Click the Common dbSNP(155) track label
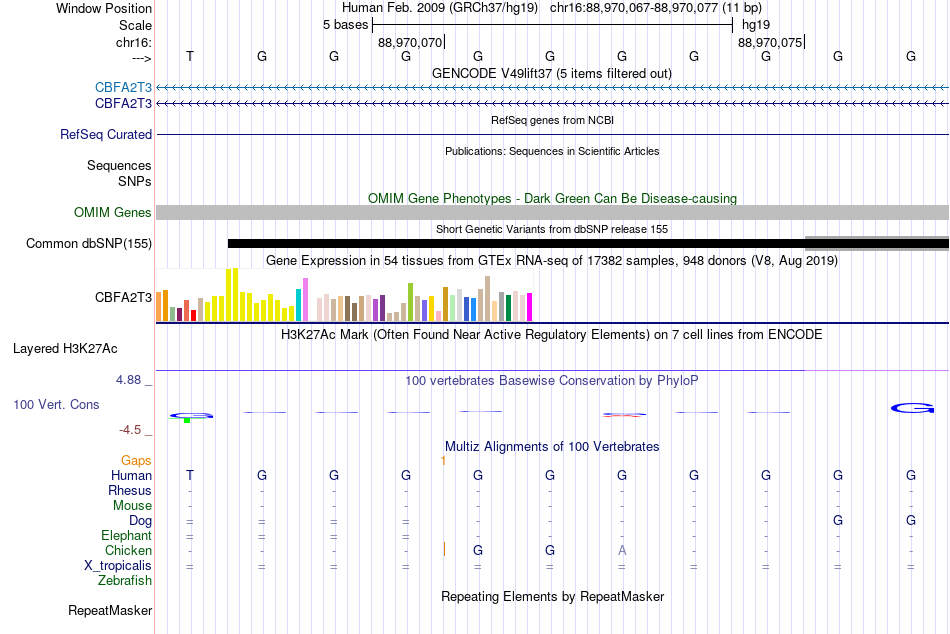Screen dimensions: 950x634 (x=89, y=243)
